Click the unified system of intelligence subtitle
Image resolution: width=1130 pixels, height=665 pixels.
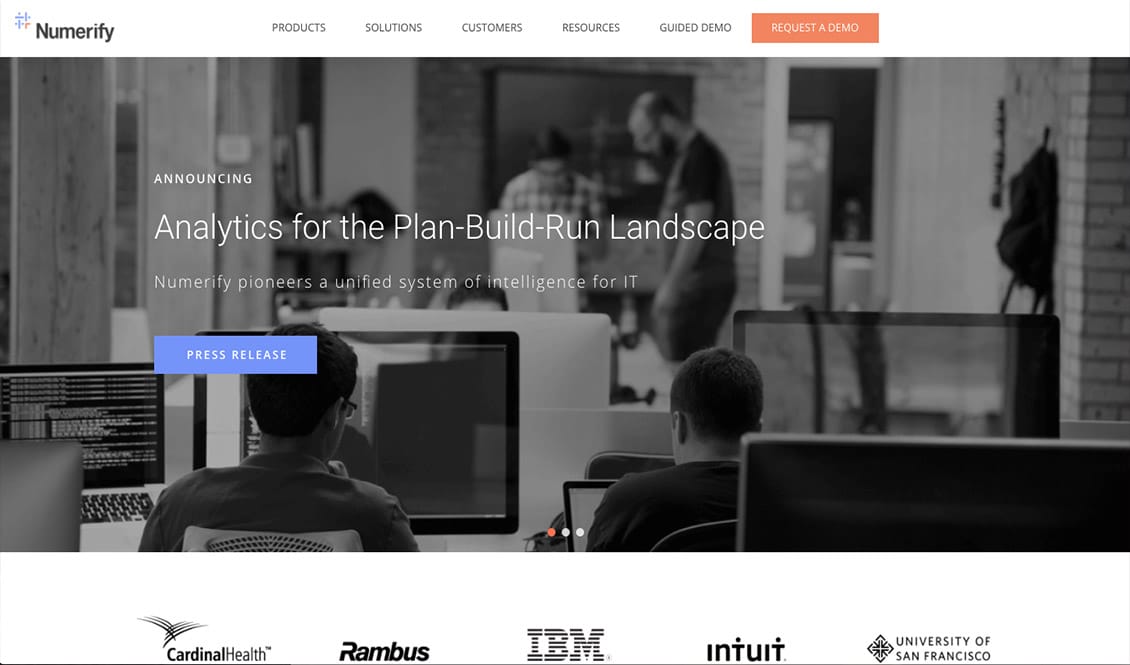coord(396,282)
